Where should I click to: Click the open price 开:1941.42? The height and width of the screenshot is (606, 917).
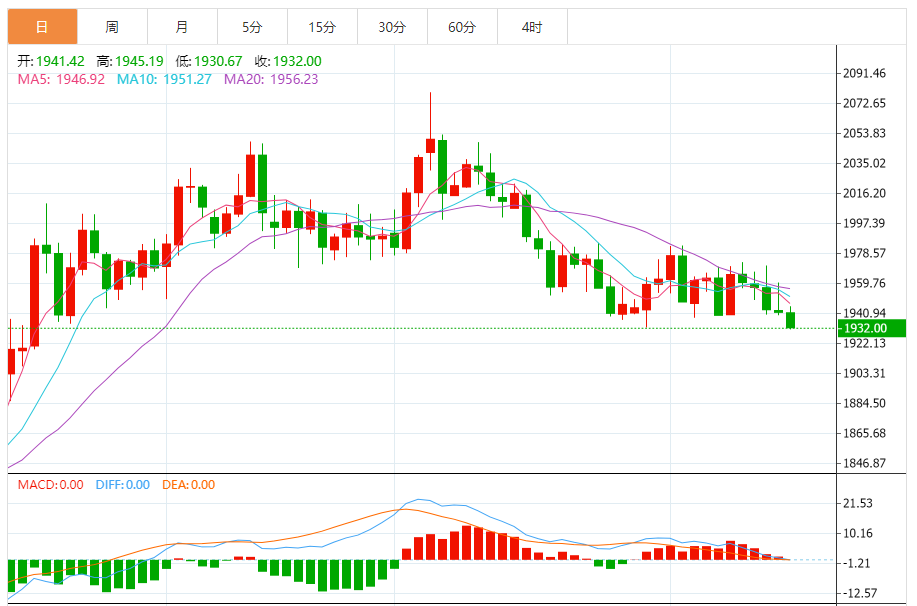(x=51, y=61)
